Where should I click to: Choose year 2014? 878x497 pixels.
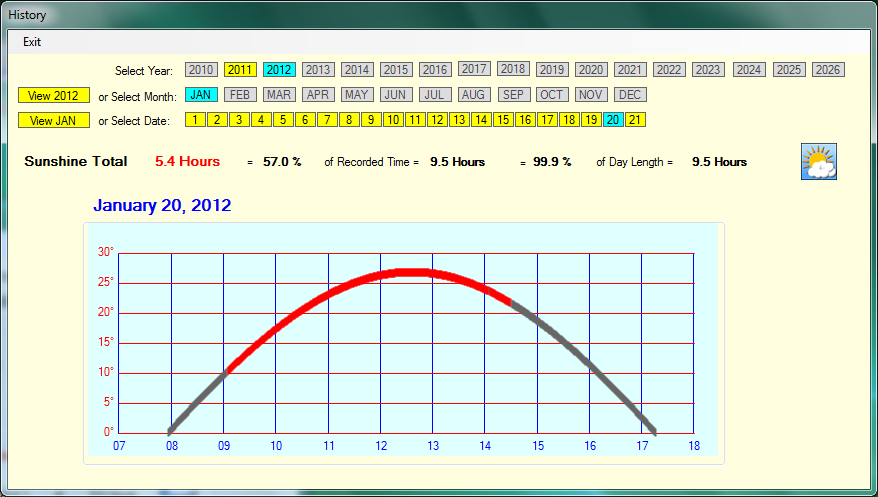tap(357, 69)
